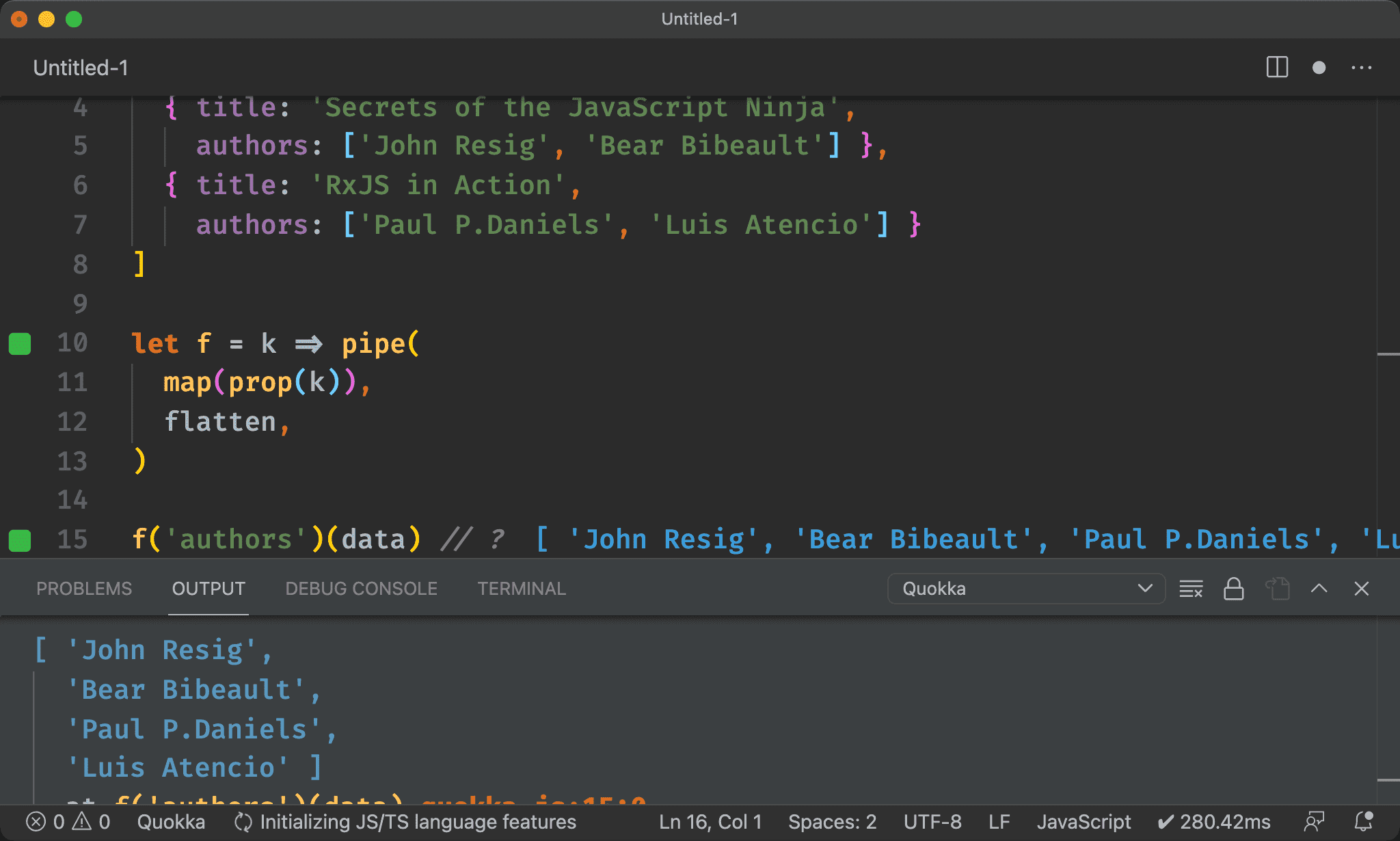The width and height of the screenshot is (1400, 841).
Task: Go to line via Ln 16, Col 1
Action: tap(710, 821)
